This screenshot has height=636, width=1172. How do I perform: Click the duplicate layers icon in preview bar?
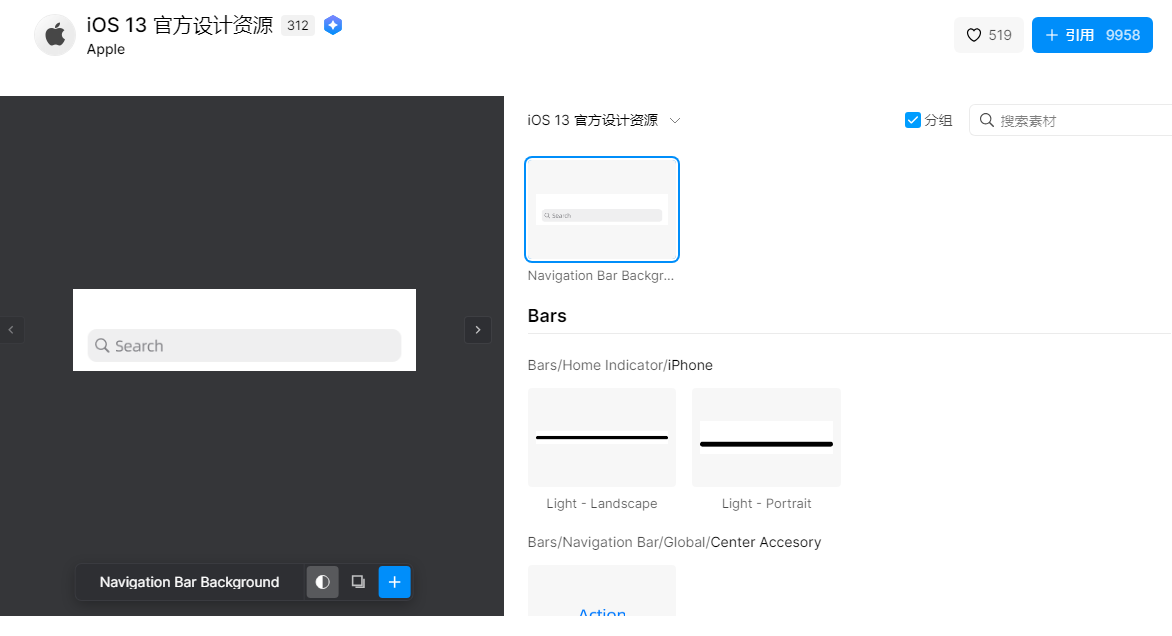(x=358, y=582)
